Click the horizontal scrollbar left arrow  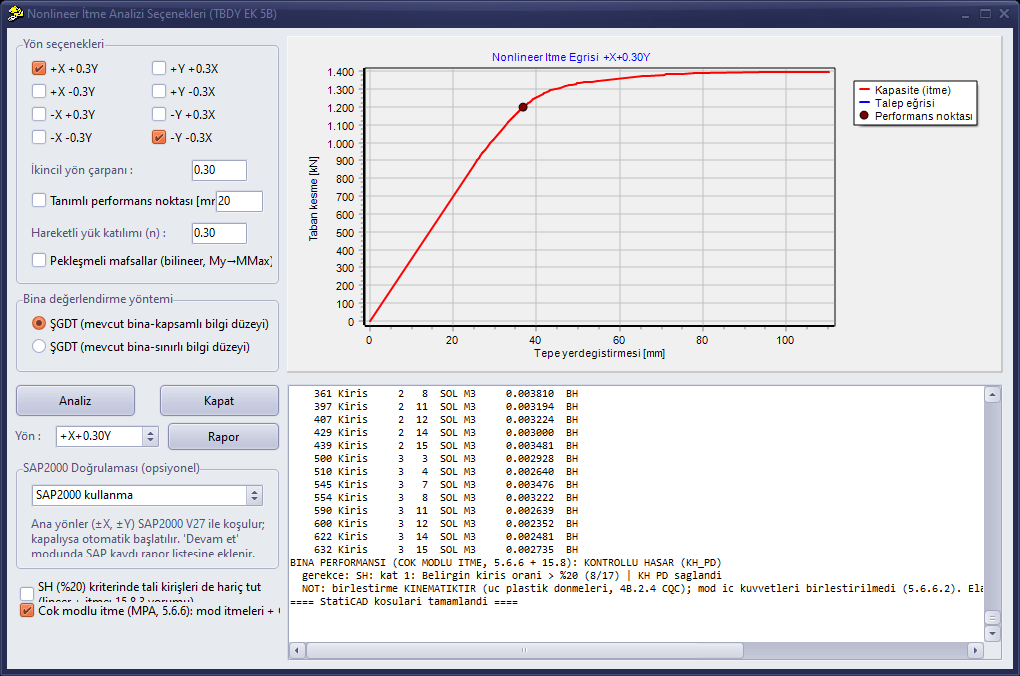(297, 650)
